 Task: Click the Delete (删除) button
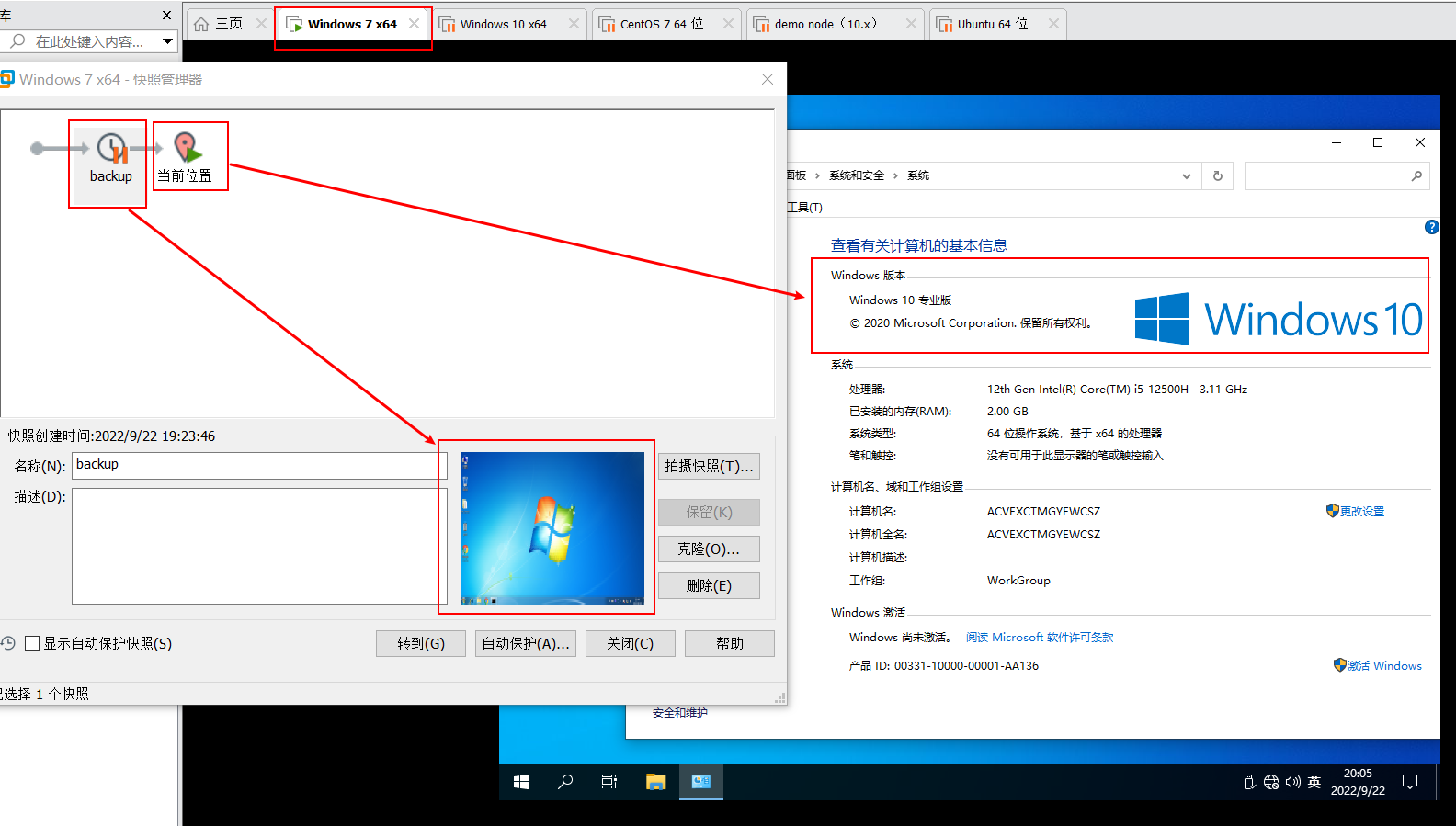pyautogui.click(x=709, y=585)
